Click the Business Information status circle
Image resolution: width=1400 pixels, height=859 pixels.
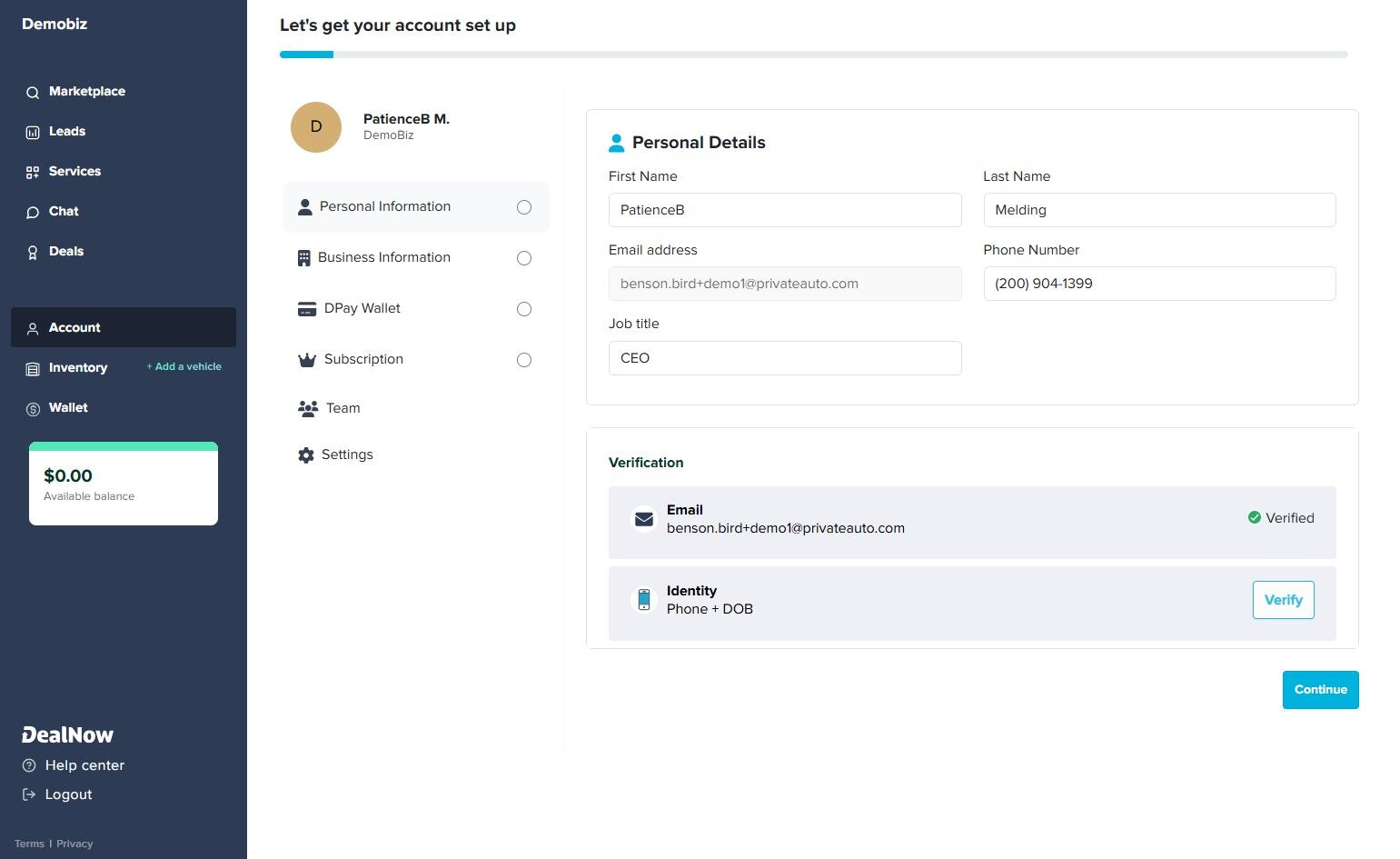(524, 258)
